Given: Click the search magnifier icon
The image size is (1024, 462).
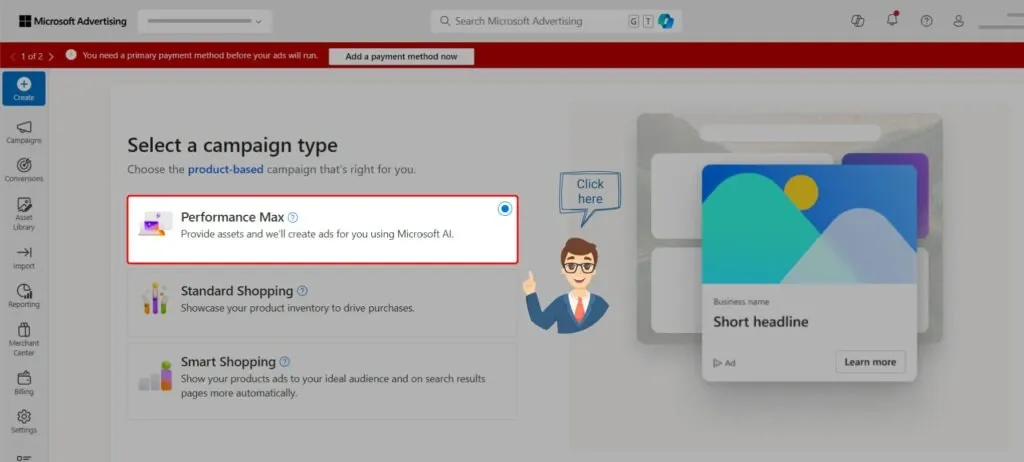Looking at the screenshot, I should [445, 21].
